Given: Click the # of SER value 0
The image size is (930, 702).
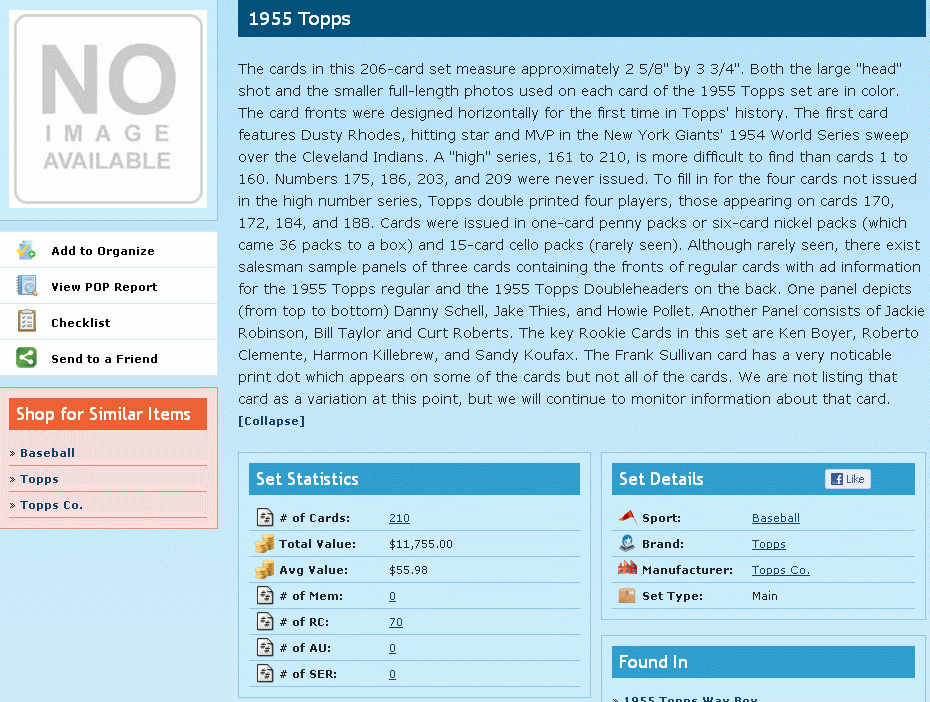Looking at the screenshot, I should pos(392,675).
